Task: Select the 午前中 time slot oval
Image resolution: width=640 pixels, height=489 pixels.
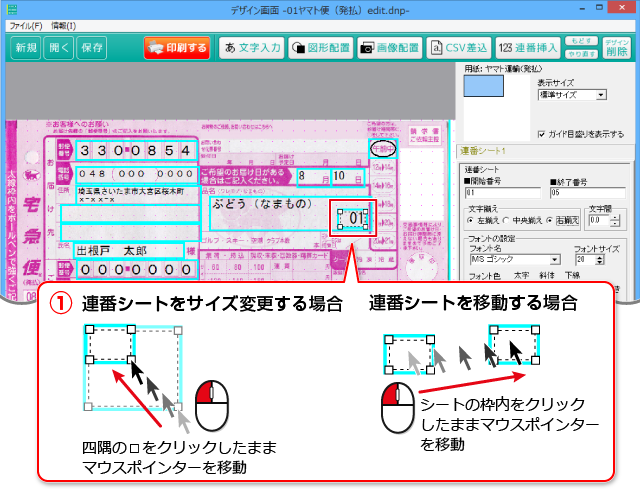Action: 382,149
